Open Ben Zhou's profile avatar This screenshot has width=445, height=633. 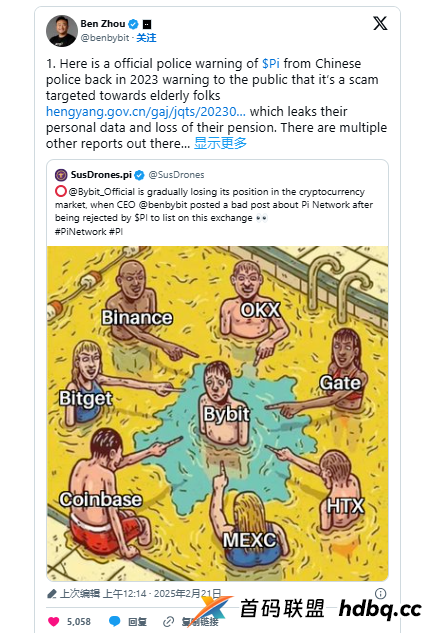point(62,31)
